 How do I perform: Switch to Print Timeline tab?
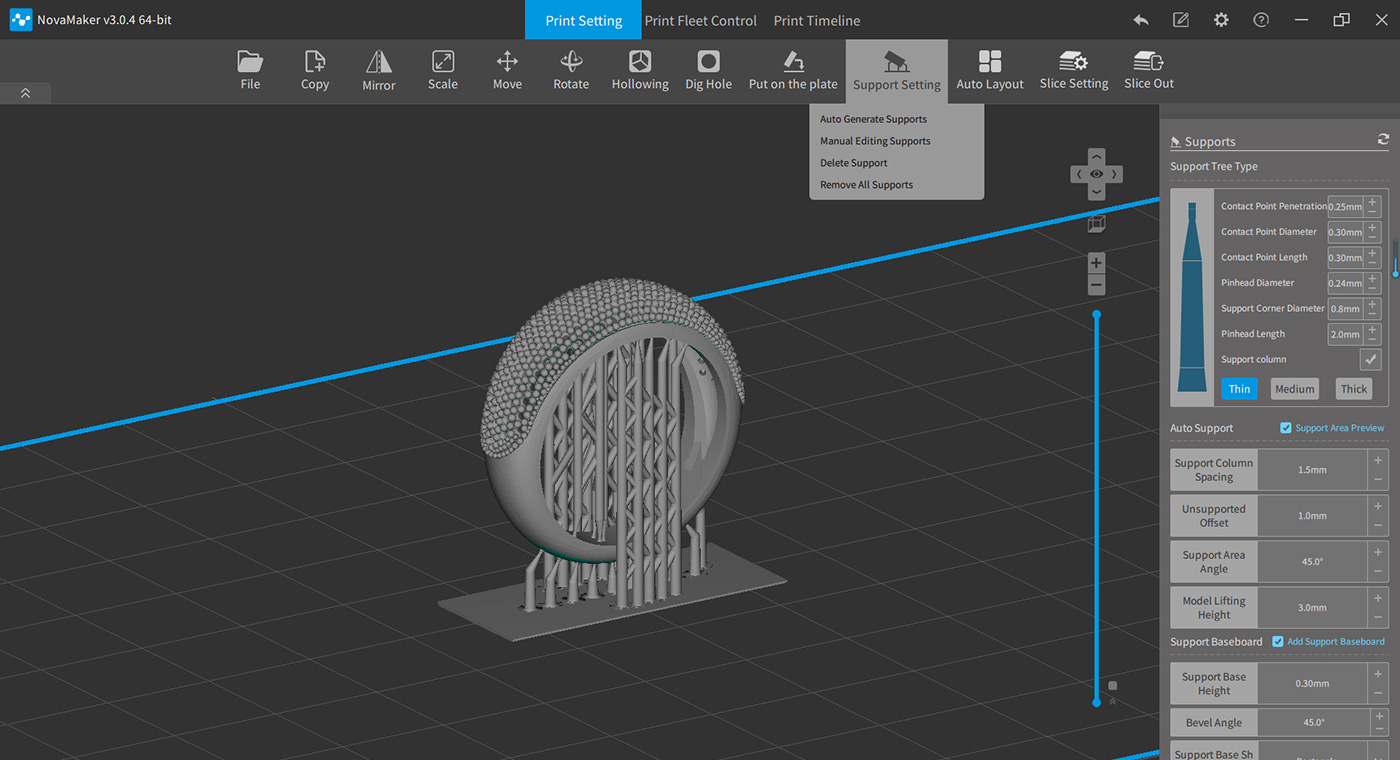coord(817,20)
